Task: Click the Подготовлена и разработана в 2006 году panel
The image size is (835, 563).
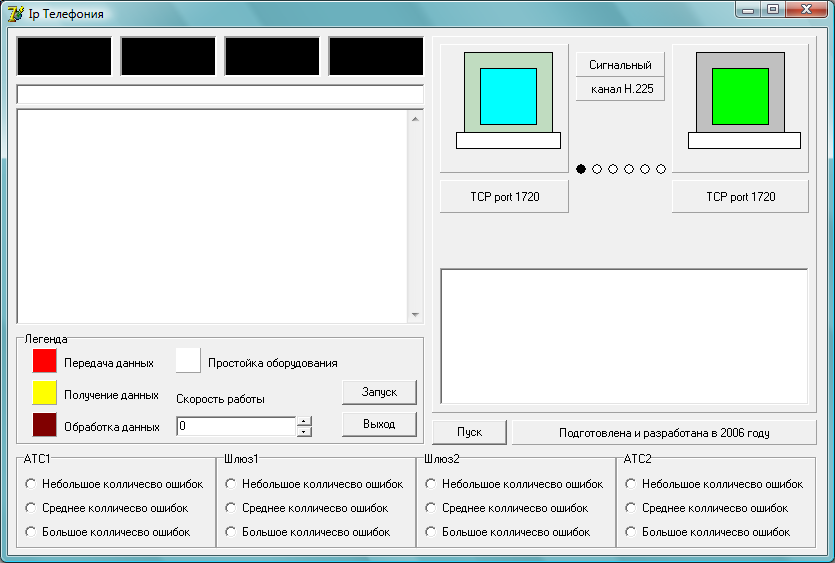Action: (x=664, y=433)
